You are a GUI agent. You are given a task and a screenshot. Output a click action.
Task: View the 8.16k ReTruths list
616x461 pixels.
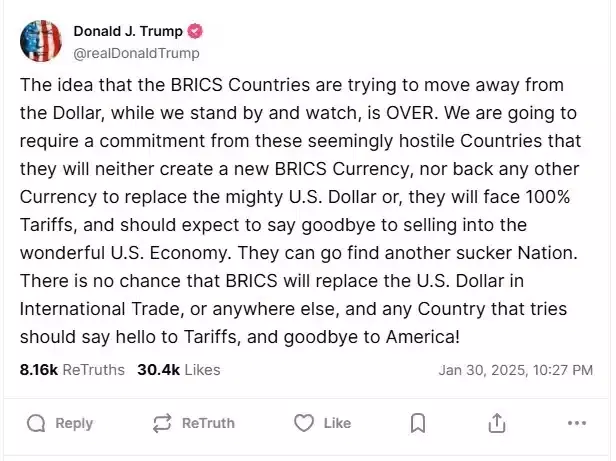point(72,370)
